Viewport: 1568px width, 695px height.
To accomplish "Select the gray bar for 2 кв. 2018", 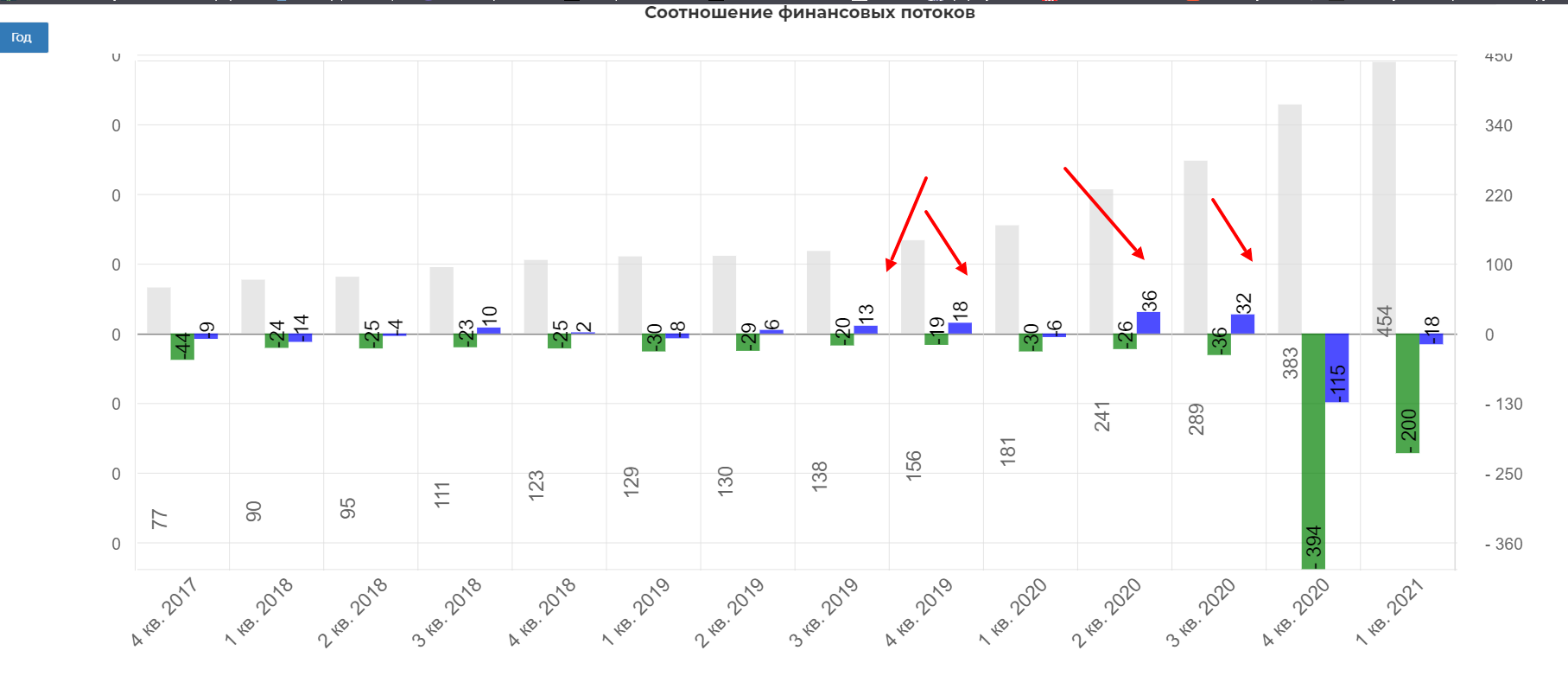I will click(347, 305).
